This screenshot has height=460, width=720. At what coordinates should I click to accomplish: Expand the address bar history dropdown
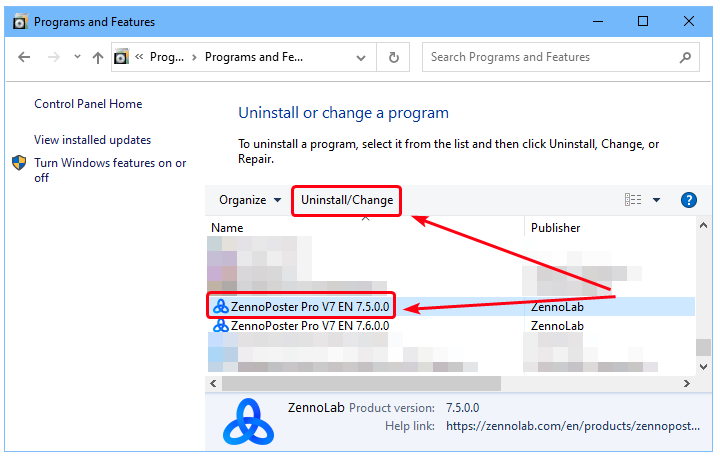click(x=366, y=58)
